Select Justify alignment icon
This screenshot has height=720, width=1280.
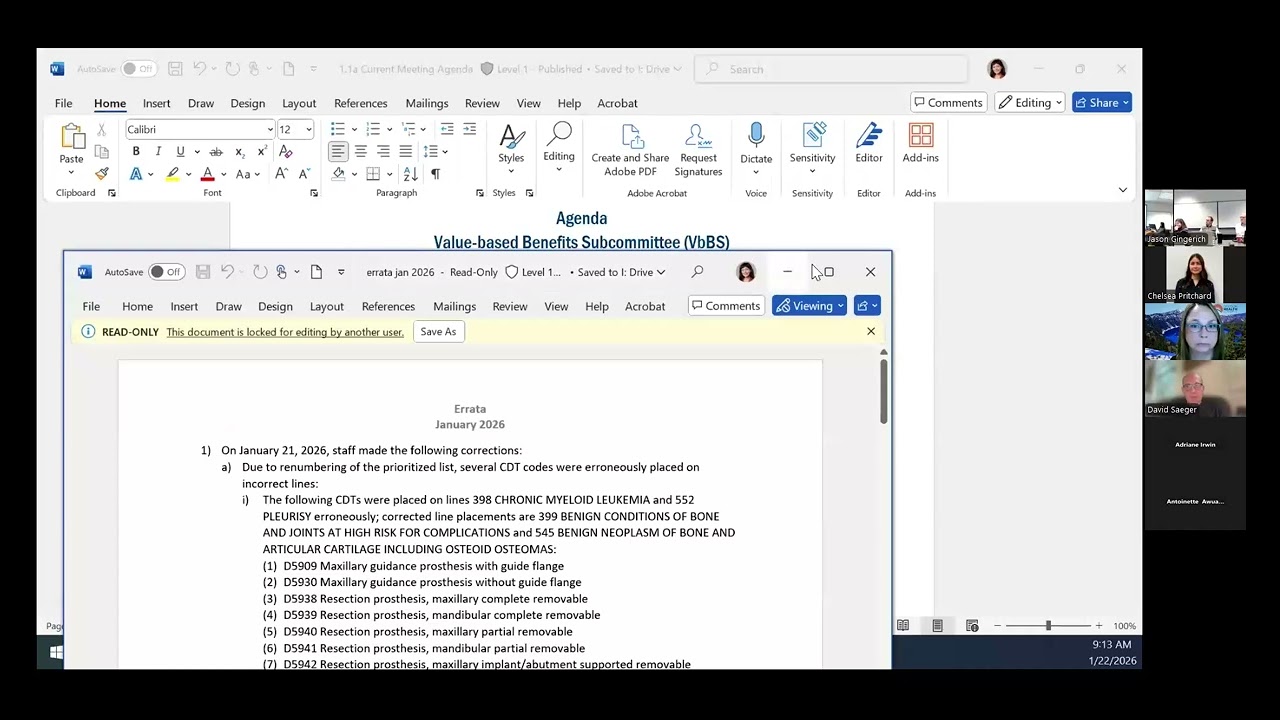(405, 152)
